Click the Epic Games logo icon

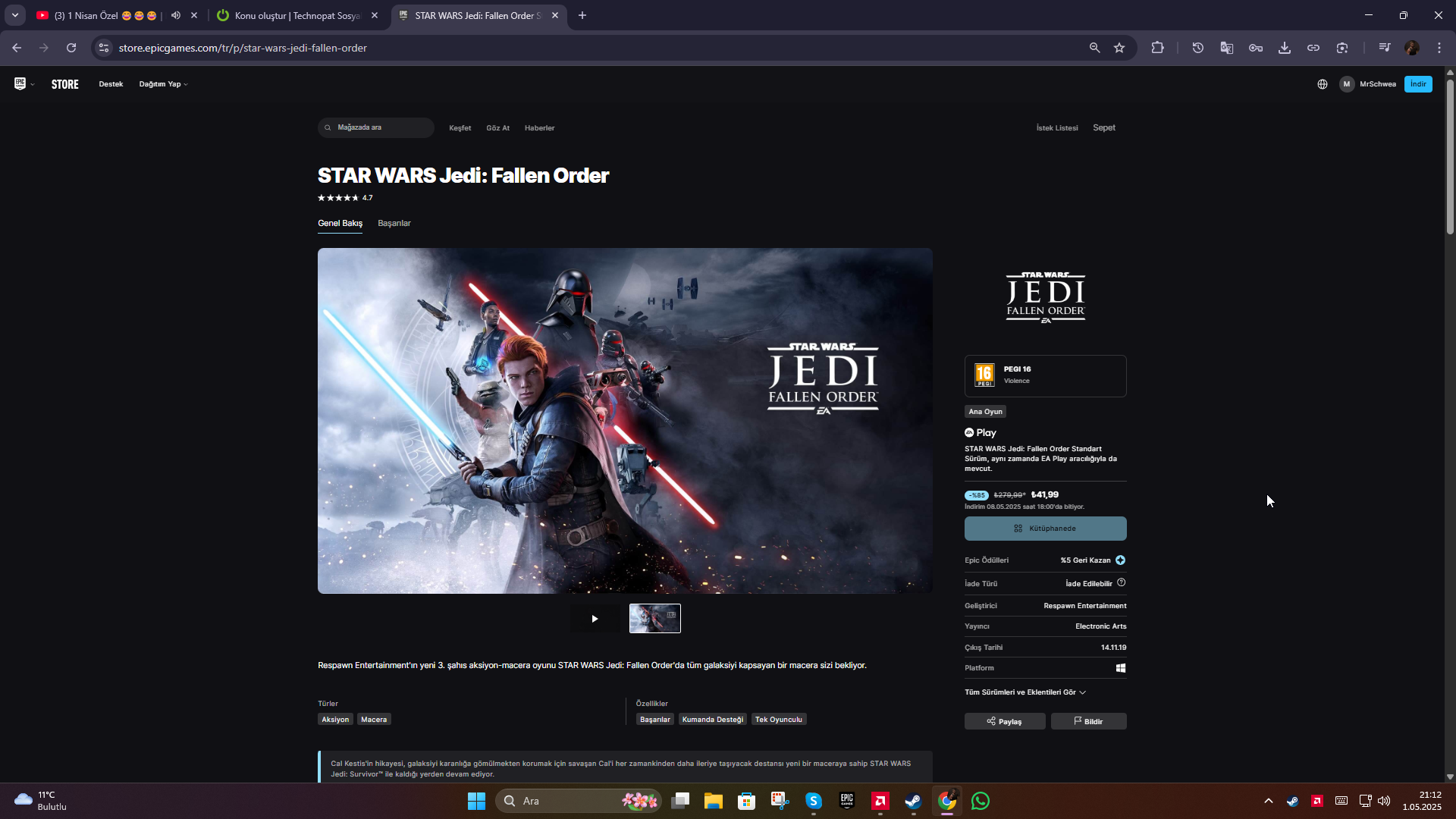(x=20, y=83)
